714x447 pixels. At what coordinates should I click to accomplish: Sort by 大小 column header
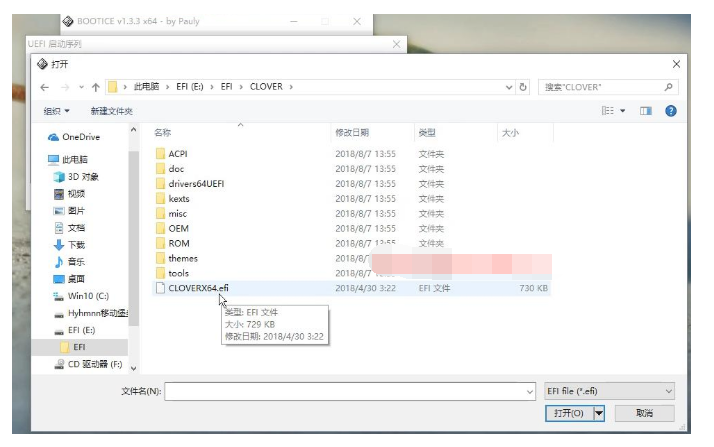coord(510,132)
